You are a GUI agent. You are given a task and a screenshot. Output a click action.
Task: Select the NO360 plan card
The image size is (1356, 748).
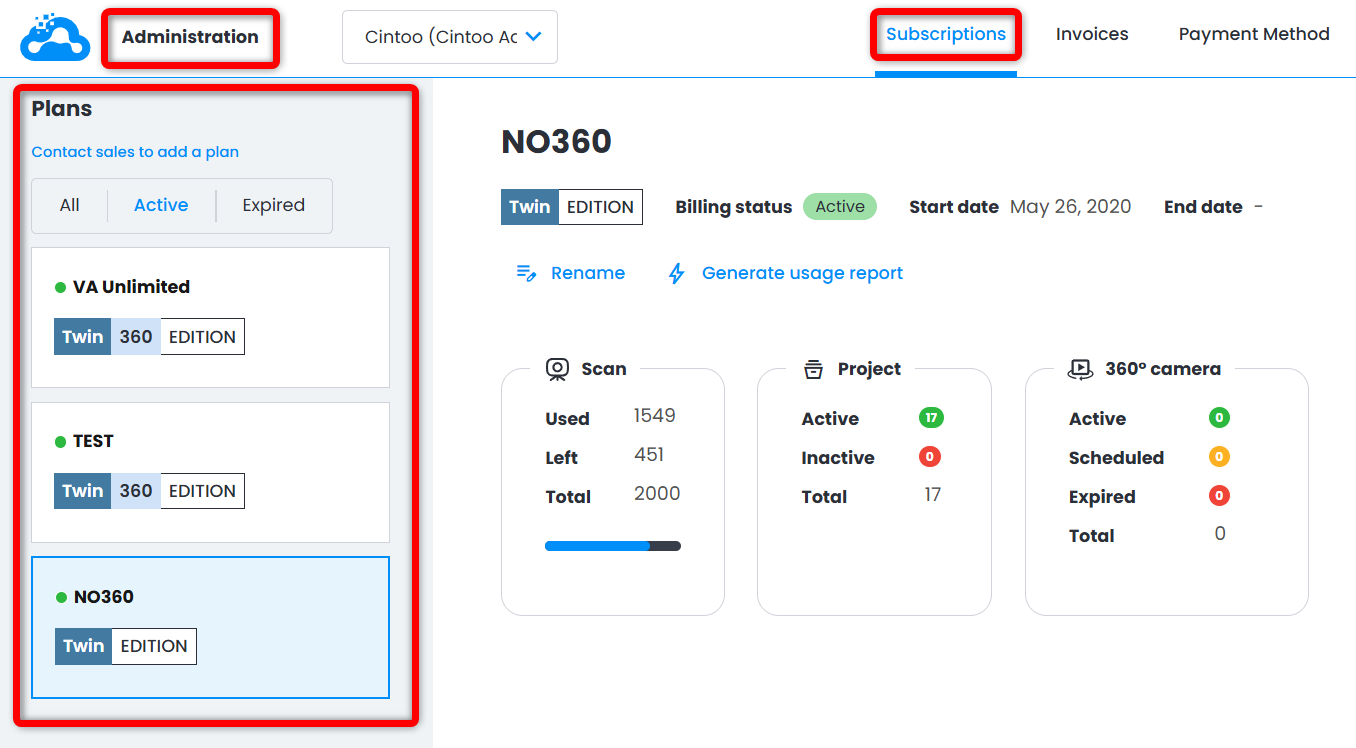211,627
